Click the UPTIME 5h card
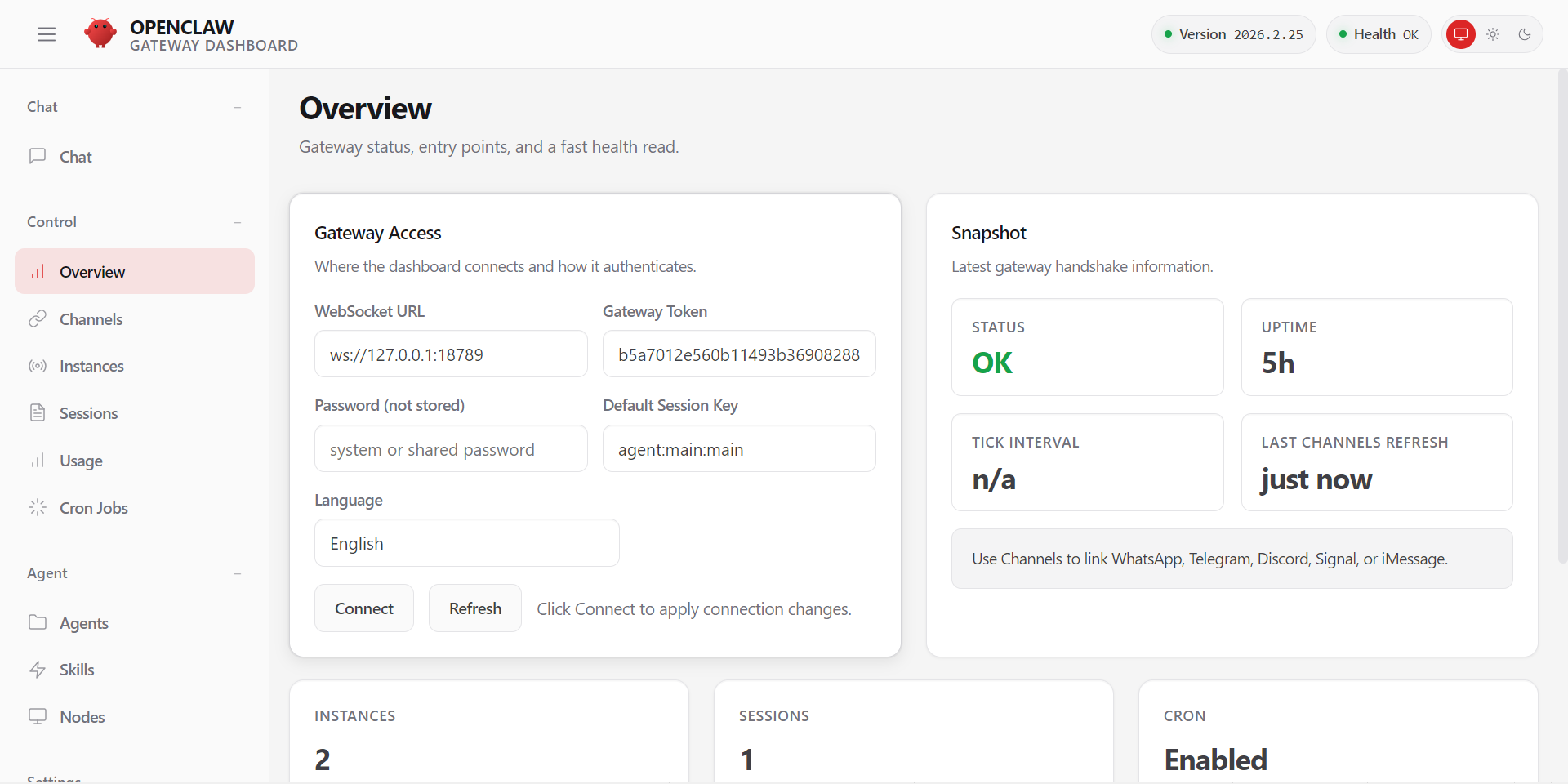Viewport: 1568px width, 784px height. [x=1377, y=347]
